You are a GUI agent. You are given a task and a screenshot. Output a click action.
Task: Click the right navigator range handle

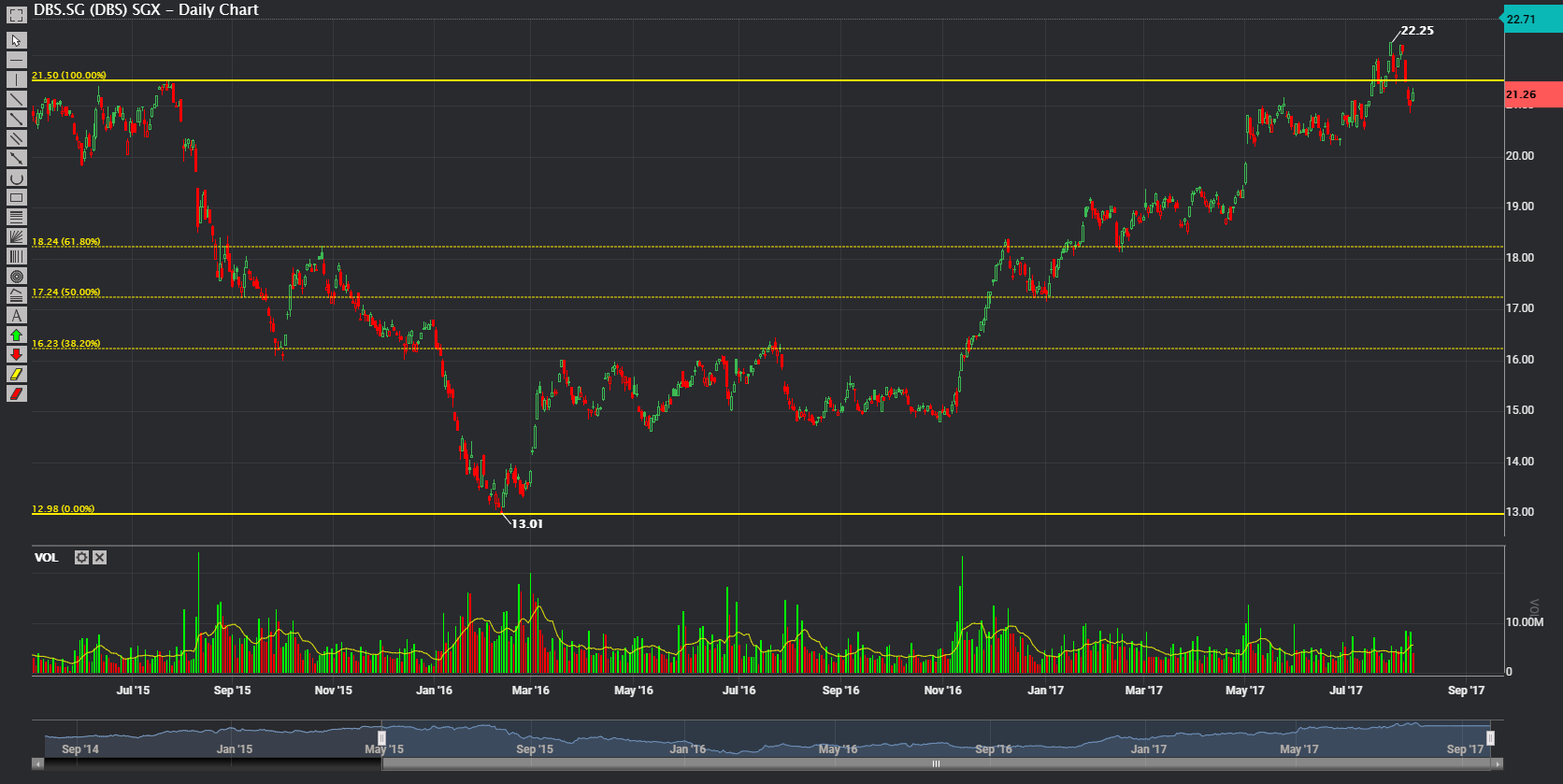[x=1490, y=738]
